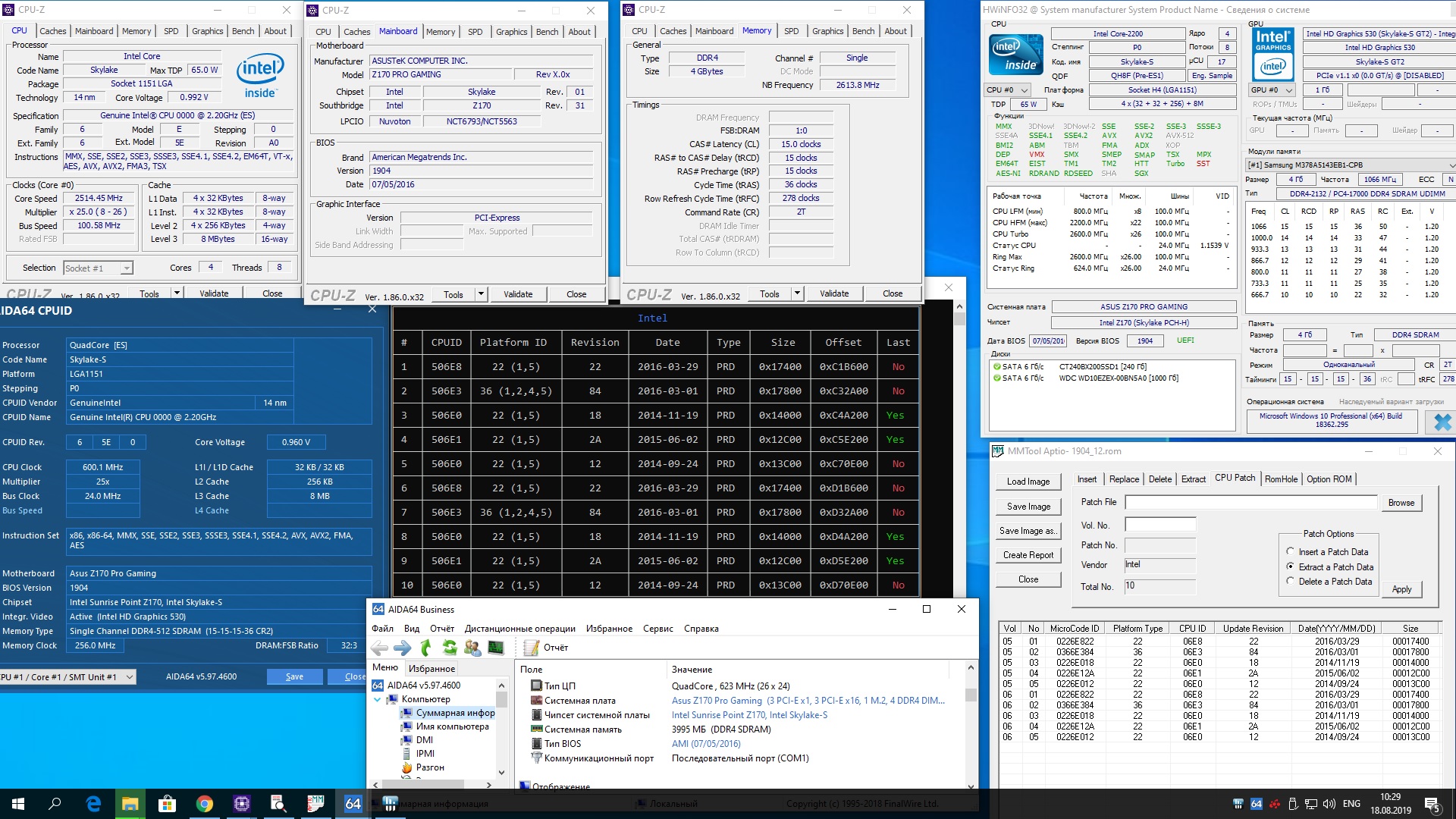This screenshot has height=819, width=1456.
Task: Click the Browse button in MMTool
Action: point(1401,503)
